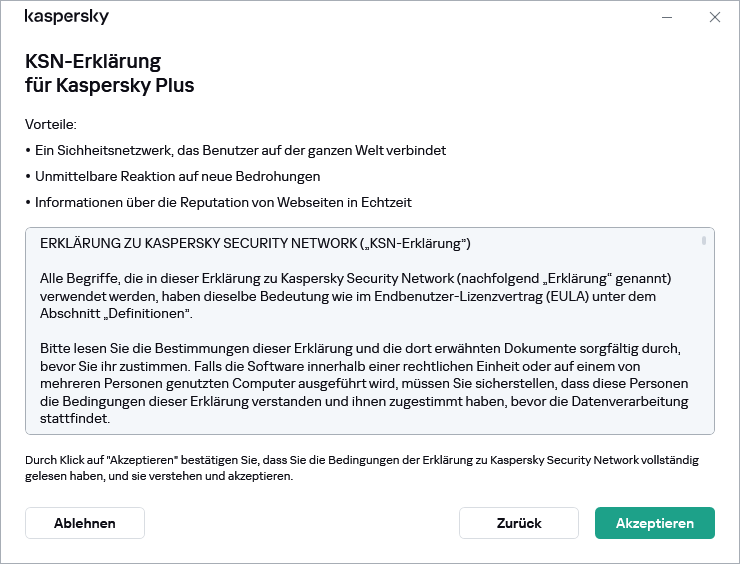The height and width of the screenshot is (564, 740).
Task: Click the "Durch Klick auf Akzeptieren" notice
Action: tap(361, 468)
